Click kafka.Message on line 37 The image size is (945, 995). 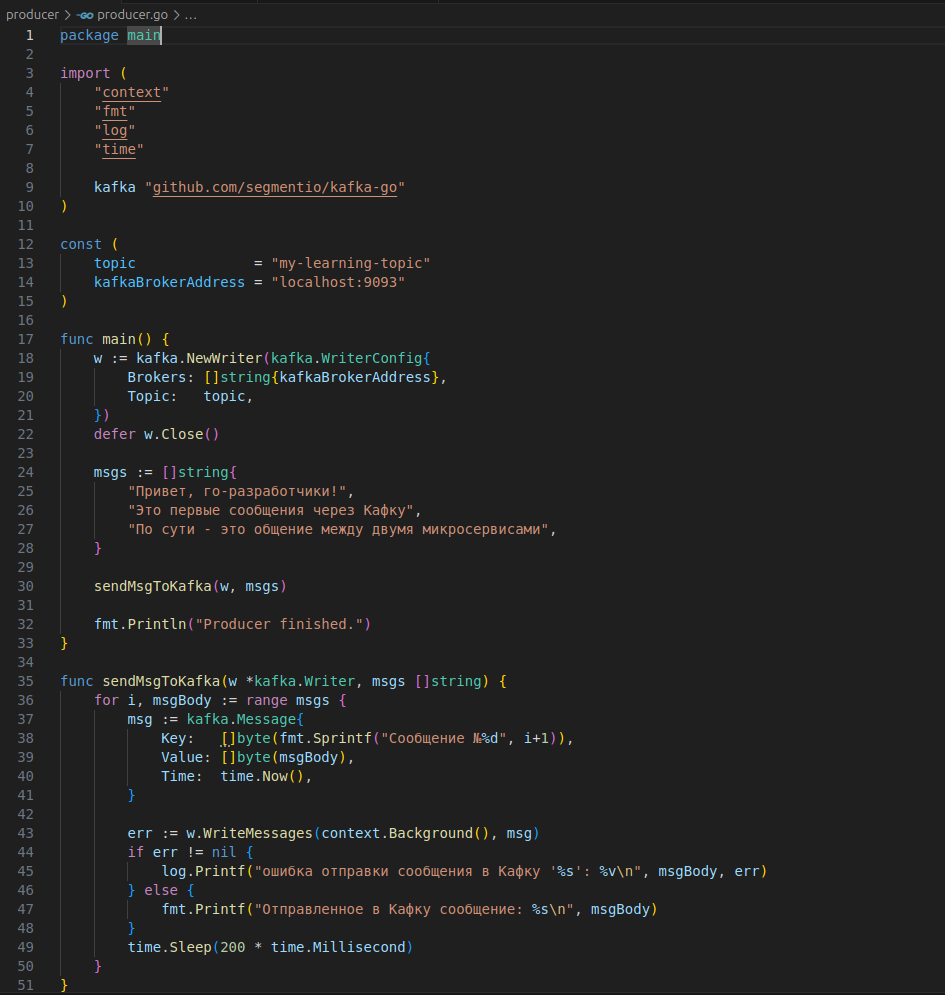tap(241, 719)
